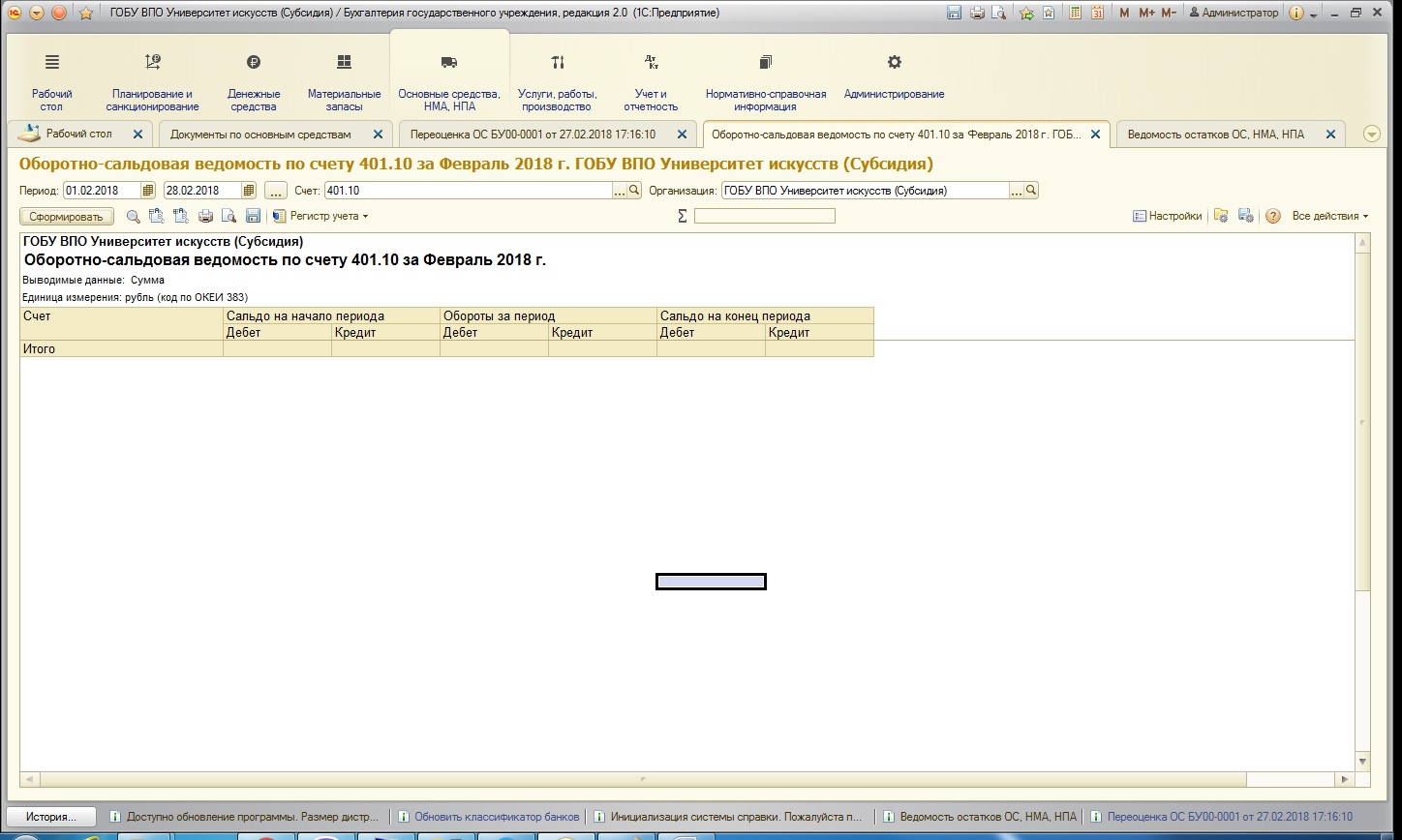This screenshot has height=840, width=1402.
Task: Open the 1C main menu dropdown in title bar
Action: (36, 13)
